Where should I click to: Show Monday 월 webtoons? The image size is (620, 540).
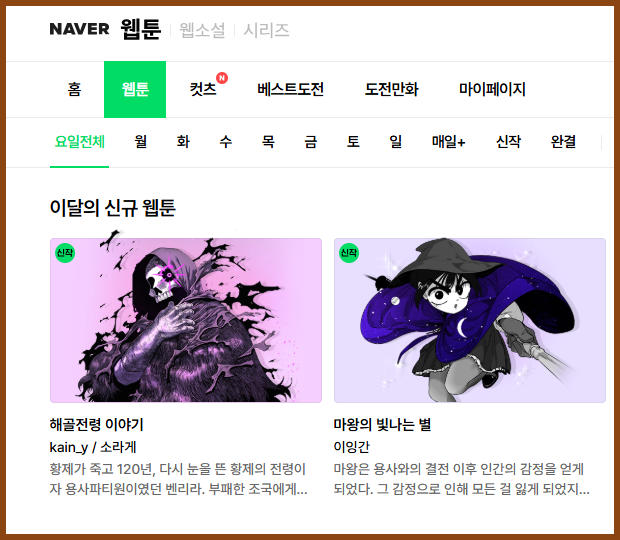tap(141, 142)
